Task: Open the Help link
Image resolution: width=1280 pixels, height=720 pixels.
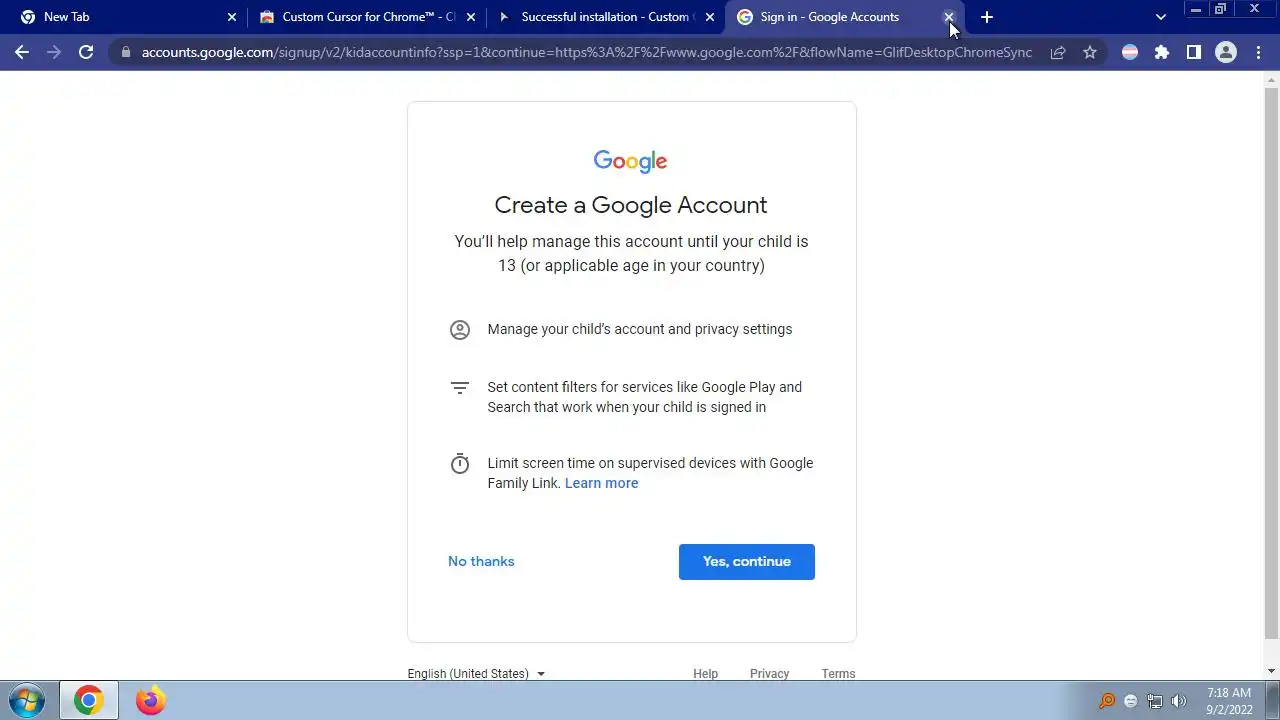Action: click(706, 674)
